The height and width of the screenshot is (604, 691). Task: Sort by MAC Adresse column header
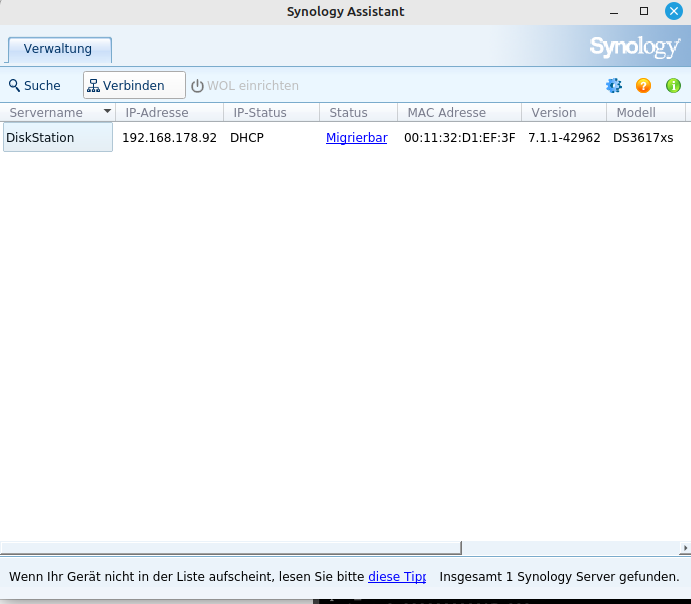(x=447, y=113)
